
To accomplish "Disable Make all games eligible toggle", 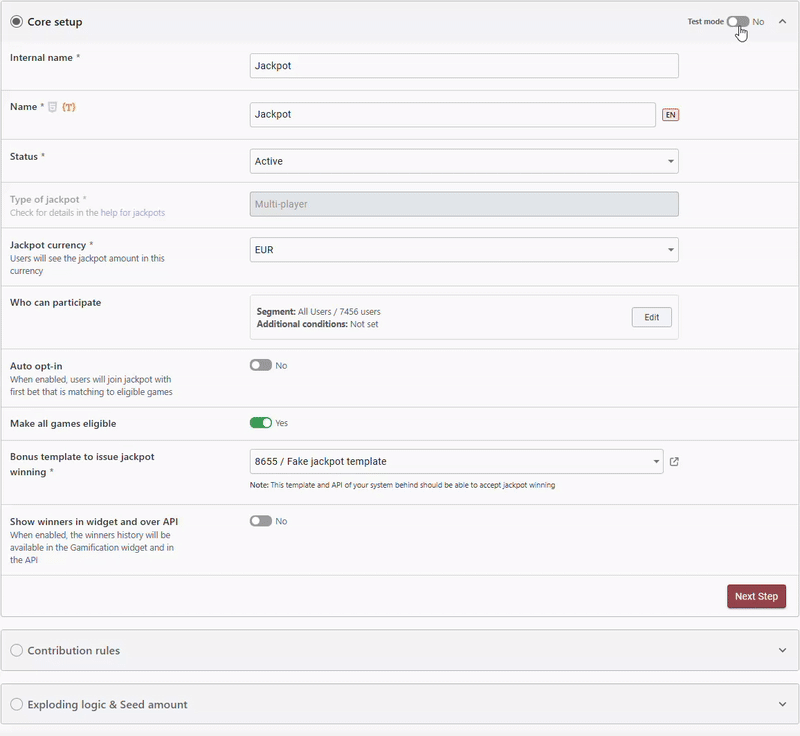I will tap(261, 423).
